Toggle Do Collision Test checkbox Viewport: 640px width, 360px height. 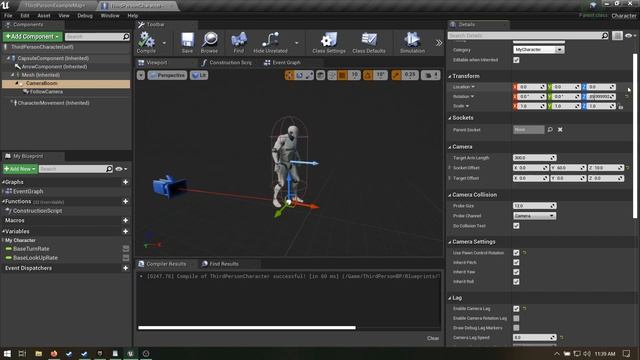516,226
